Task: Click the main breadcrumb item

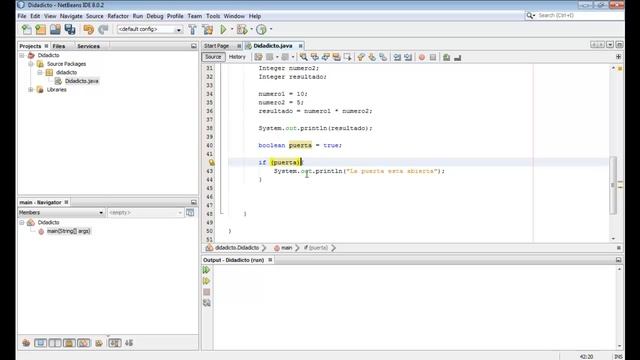Action: (286, 248)
